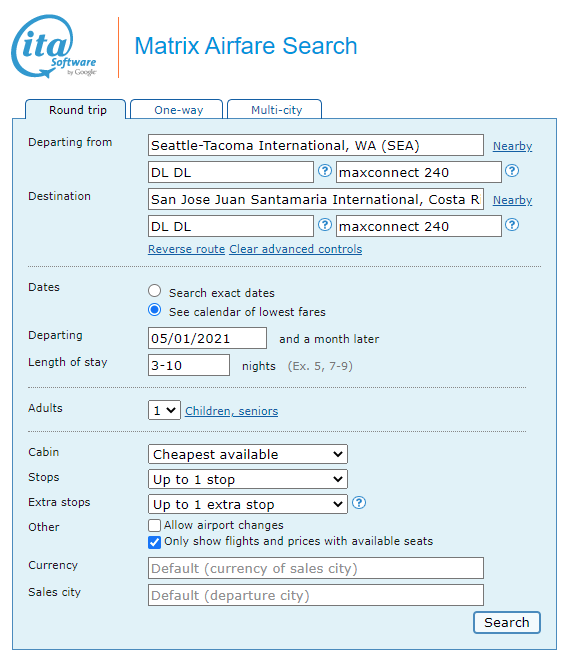Open the Stops dropdown
Viewport: 564px width, 659px height.
pyautogui.click(x=248, y=479)
